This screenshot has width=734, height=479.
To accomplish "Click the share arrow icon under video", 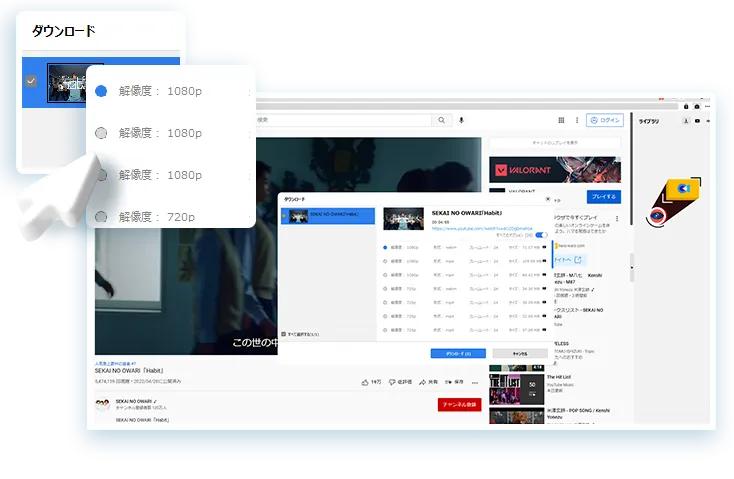I will click(422, 383).
